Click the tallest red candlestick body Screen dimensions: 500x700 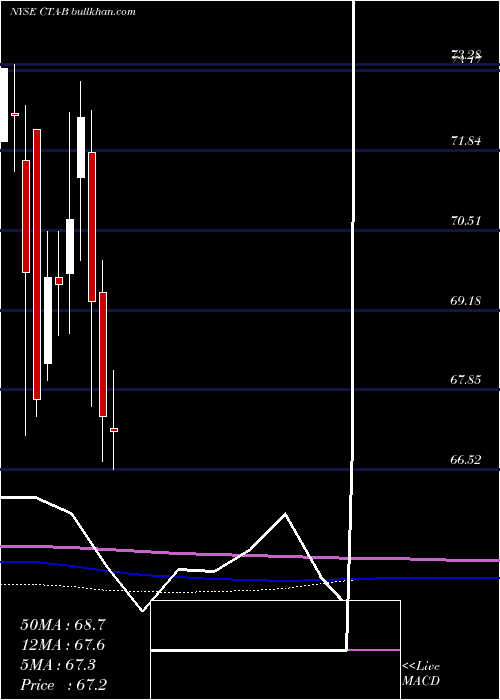(37, 264)
